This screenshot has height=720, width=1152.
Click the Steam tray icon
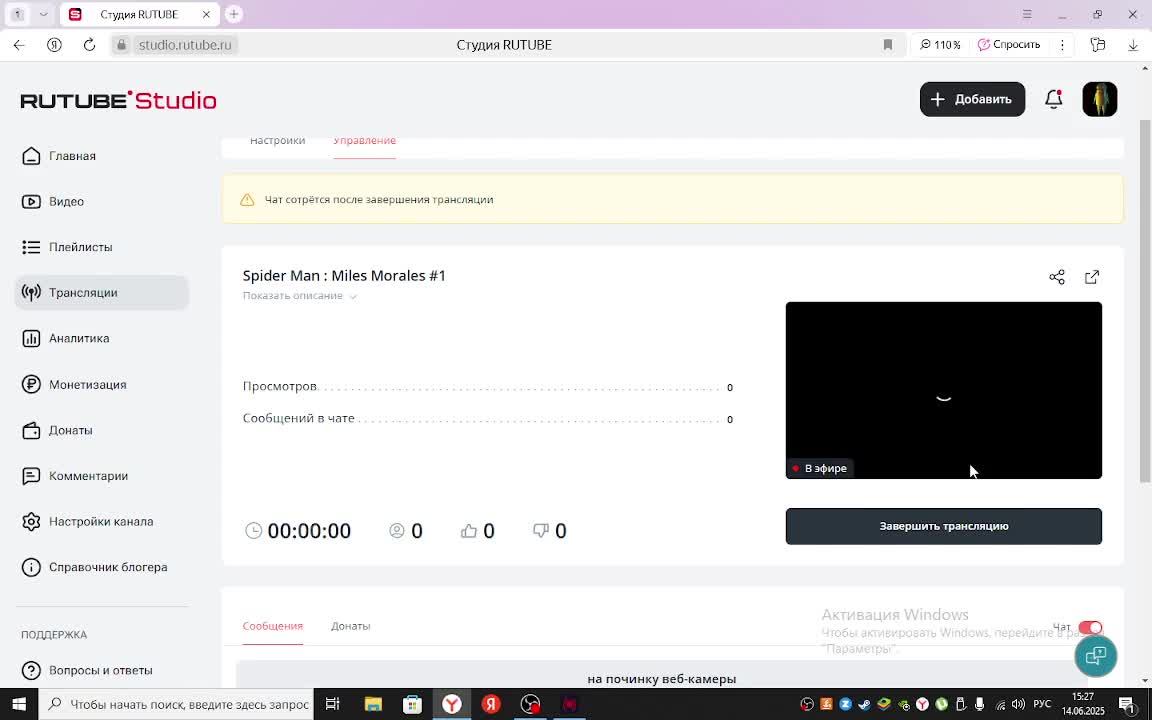click(864, 705)
